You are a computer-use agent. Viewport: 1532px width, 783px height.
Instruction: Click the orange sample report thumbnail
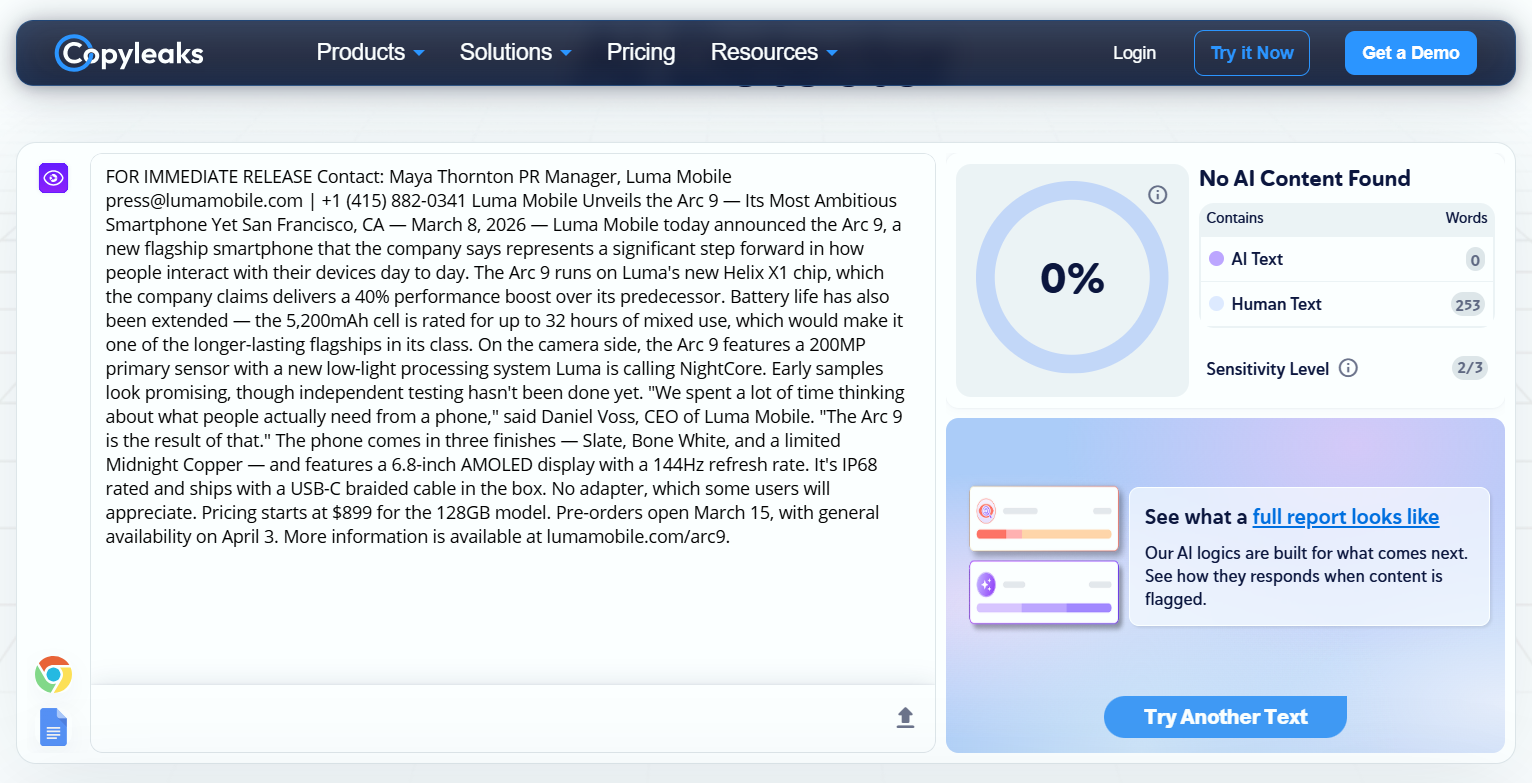(x=1043, y=518)
